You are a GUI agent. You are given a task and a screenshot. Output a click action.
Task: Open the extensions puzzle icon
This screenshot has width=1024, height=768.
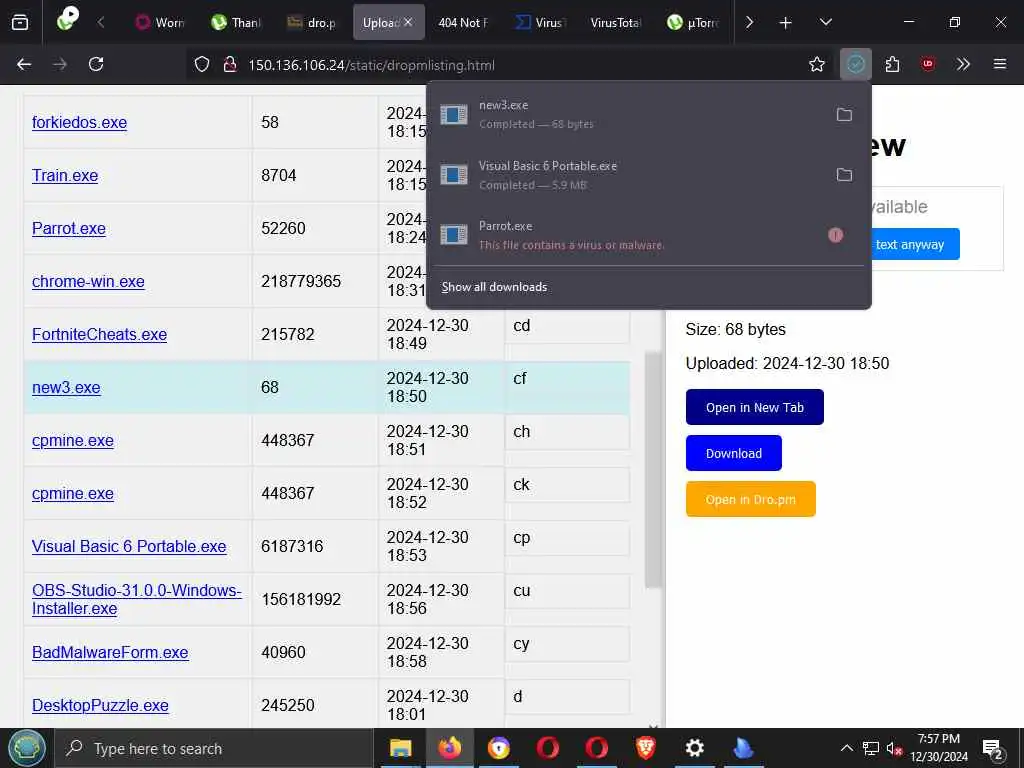point(892,64)
